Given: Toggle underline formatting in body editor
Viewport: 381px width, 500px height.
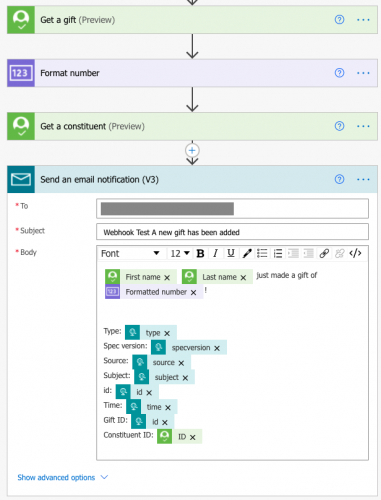Looking at the screenshot, I should pyautogui.click(x=231, y=254).
